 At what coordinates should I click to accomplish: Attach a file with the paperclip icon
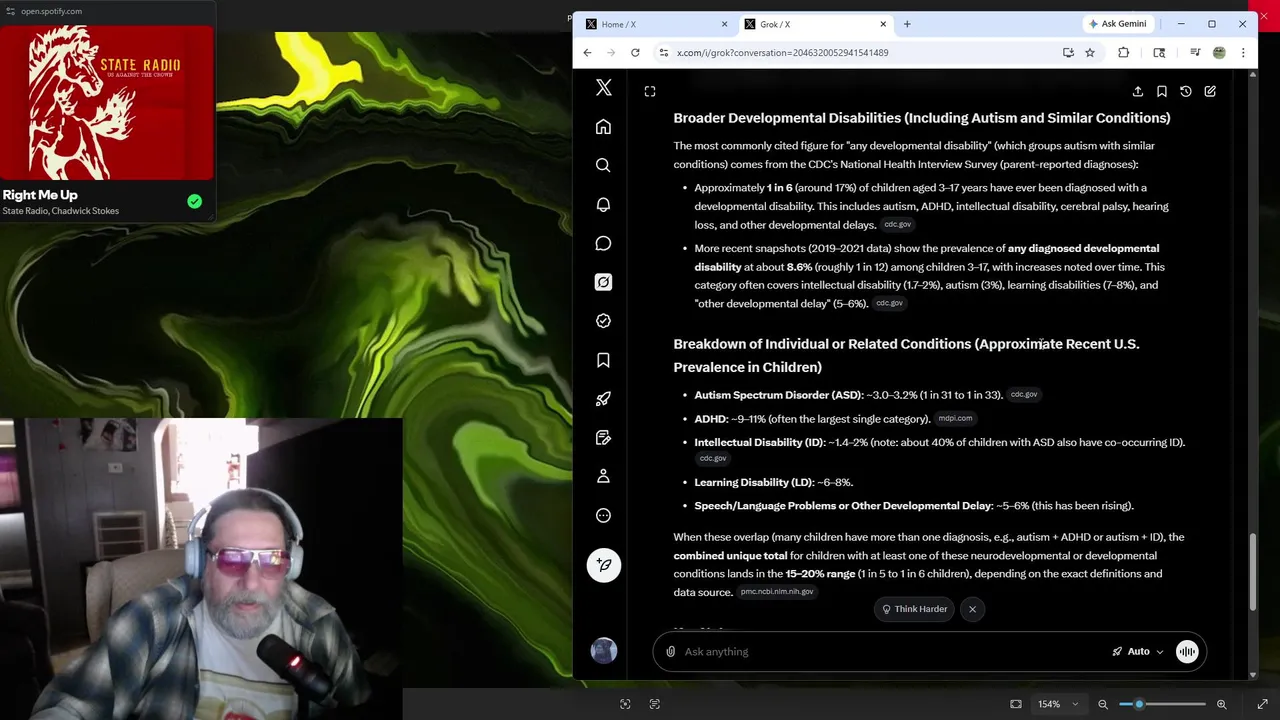[x=671, y=652]
